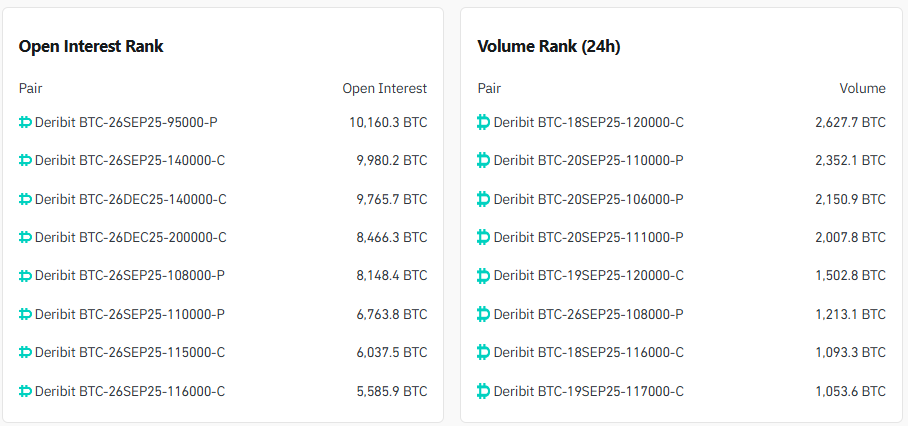
Task: Click Deribit icon beside BTC-18SEP25-120000-C
Action: [484, 122]
